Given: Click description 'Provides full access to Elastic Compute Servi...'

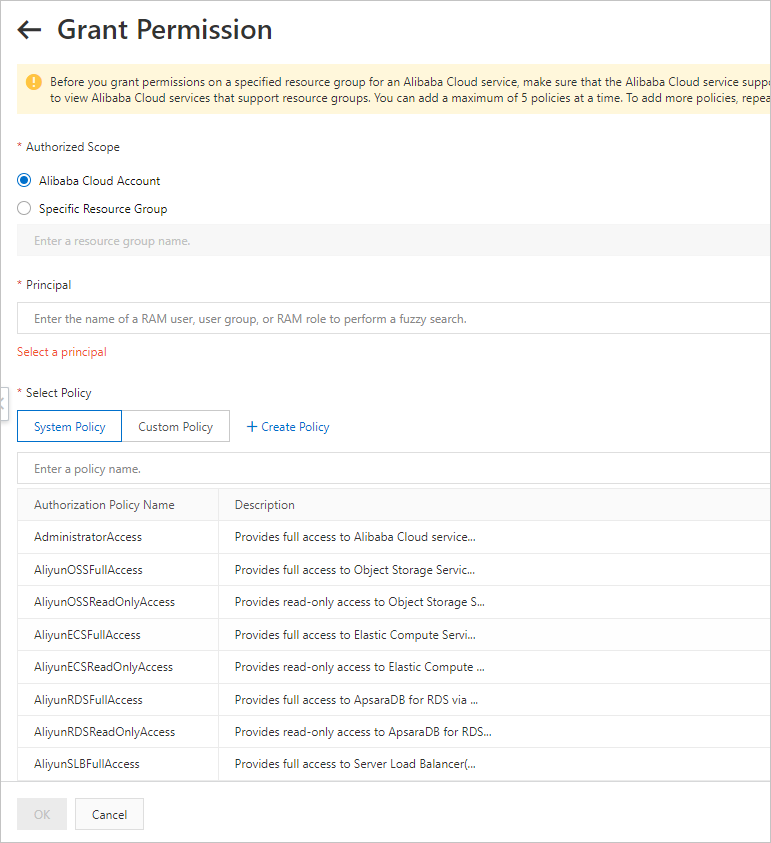Looking at the screenshot, I should point(355,635).
